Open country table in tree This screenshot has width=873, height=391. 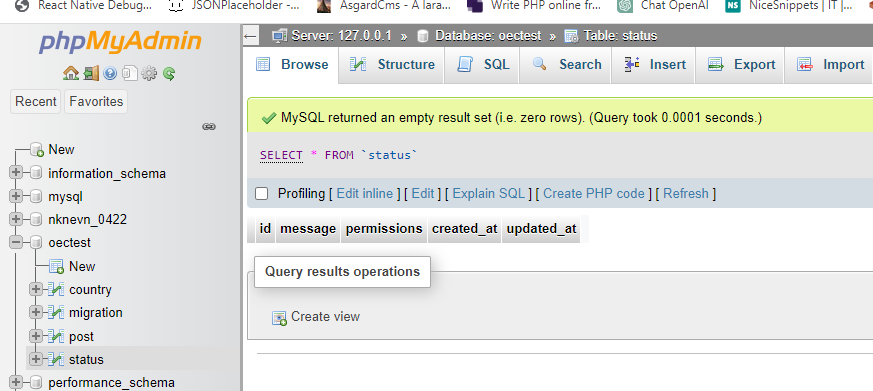click(x=90, y=290)
